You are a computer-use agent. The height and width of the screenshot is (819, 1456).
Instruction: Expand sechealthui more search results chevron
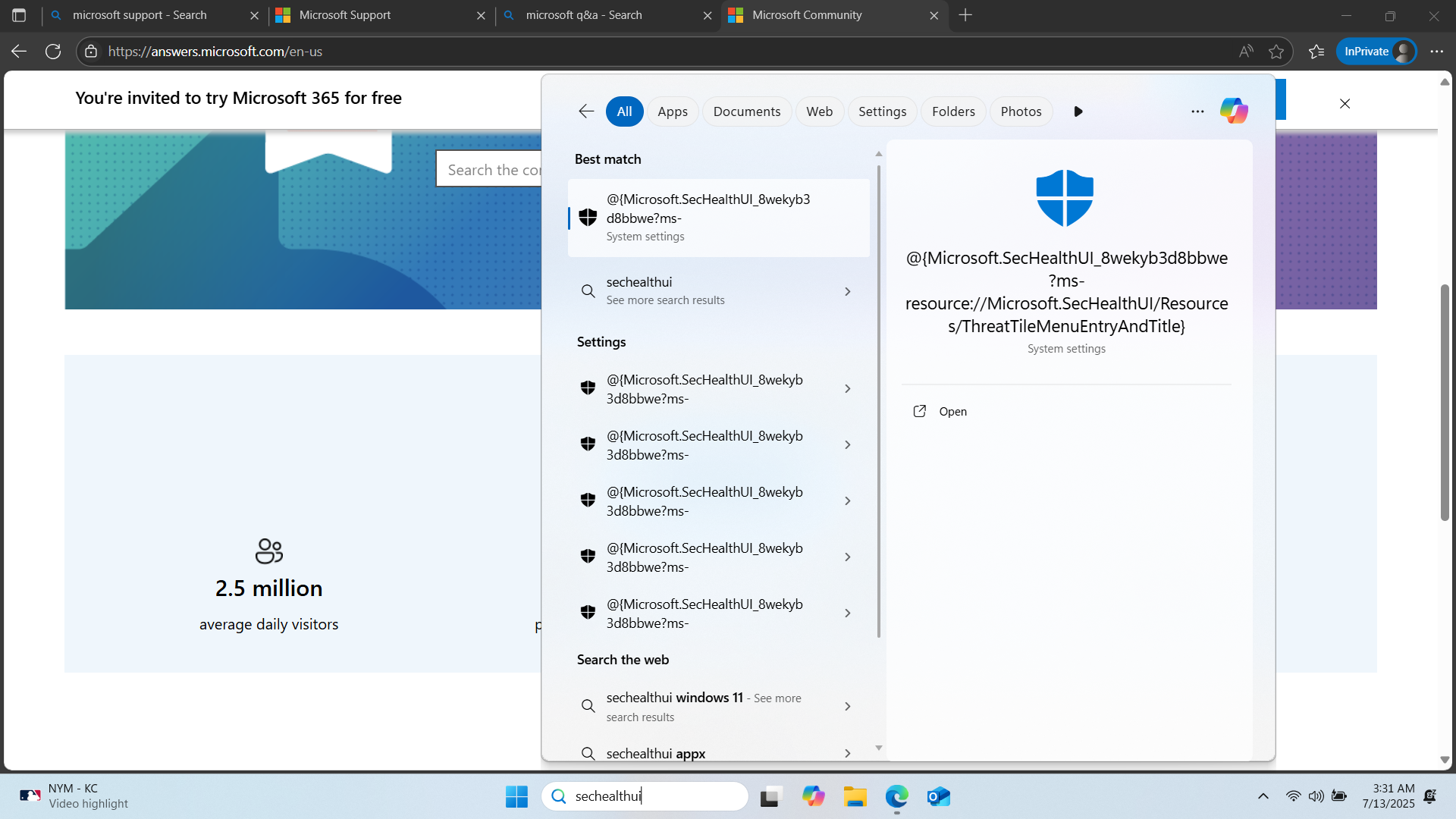point(848,291)
